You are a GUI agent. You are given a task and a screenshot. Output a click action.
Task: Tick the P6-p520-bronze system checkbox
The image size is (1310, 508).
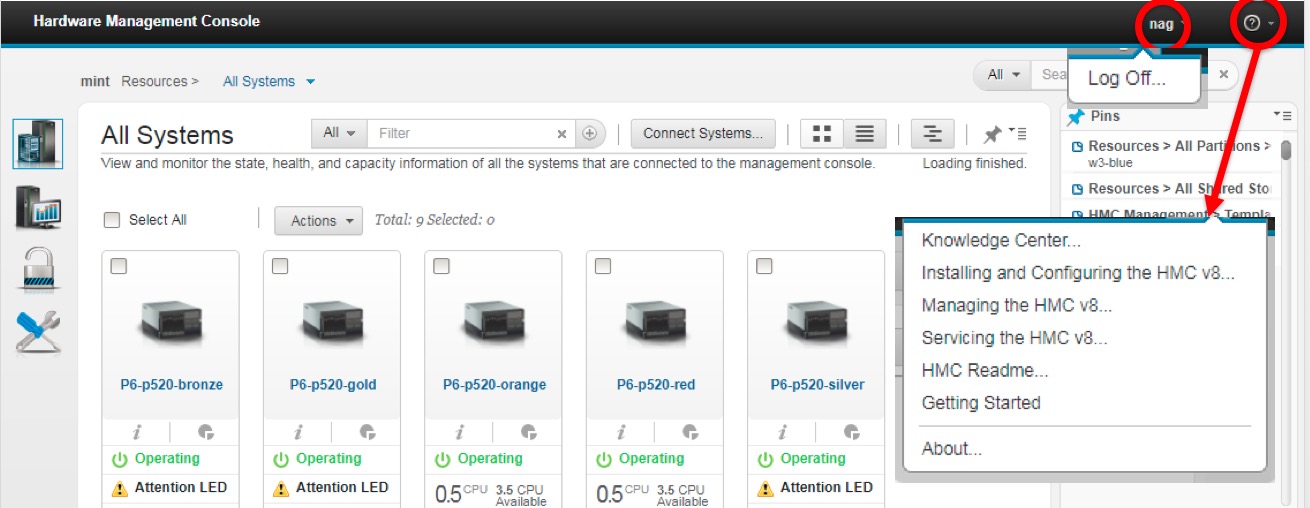pyautogui.click(x=118, y=266)
